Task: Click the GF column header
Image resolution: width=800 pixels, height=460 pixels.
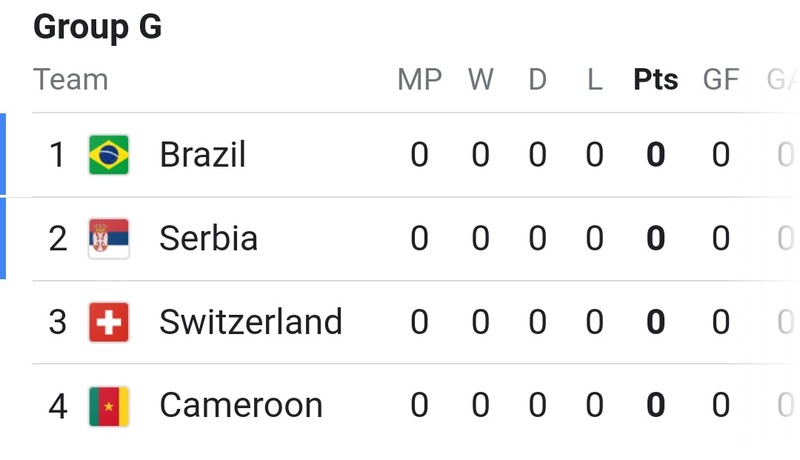Action: (720, 80)
